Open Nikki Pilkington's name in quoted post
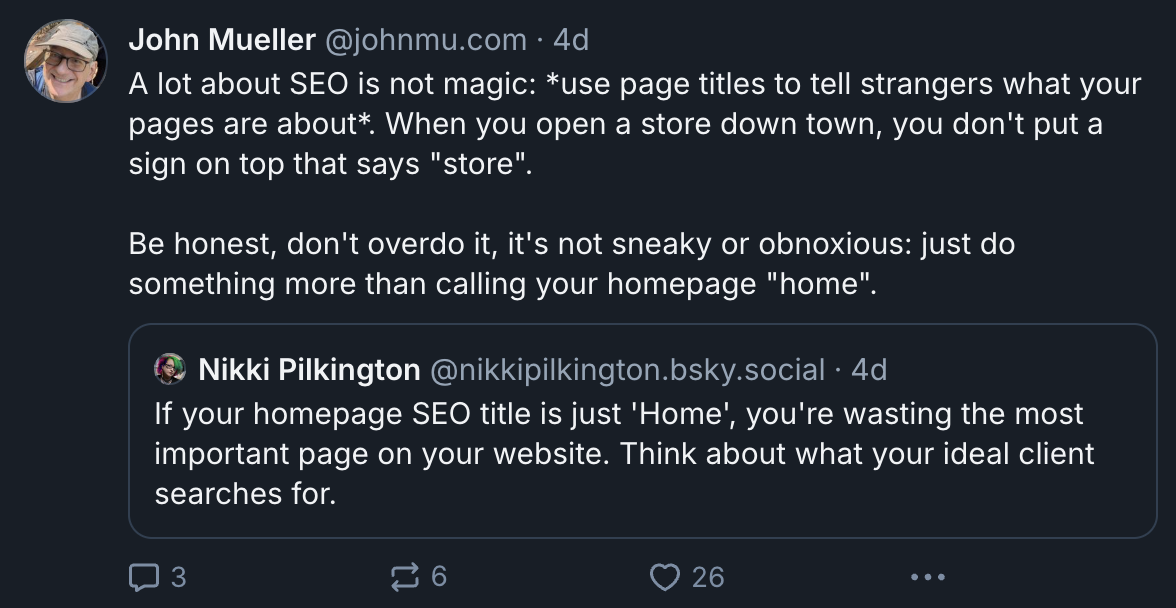Viewport: 1176px width, 608px height. (x=309, y=370)
